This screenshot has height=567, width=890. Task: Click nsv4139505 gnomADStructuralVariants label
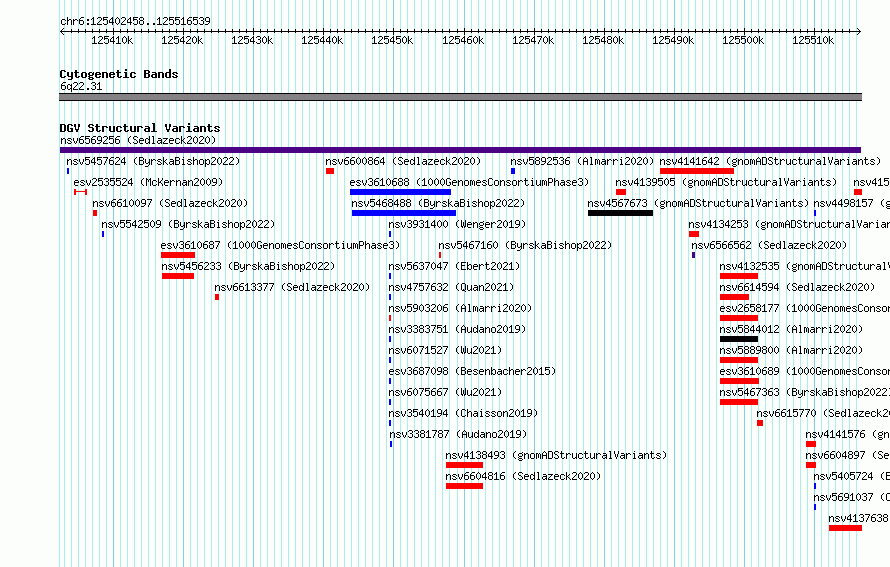click(x=727, y=182)
